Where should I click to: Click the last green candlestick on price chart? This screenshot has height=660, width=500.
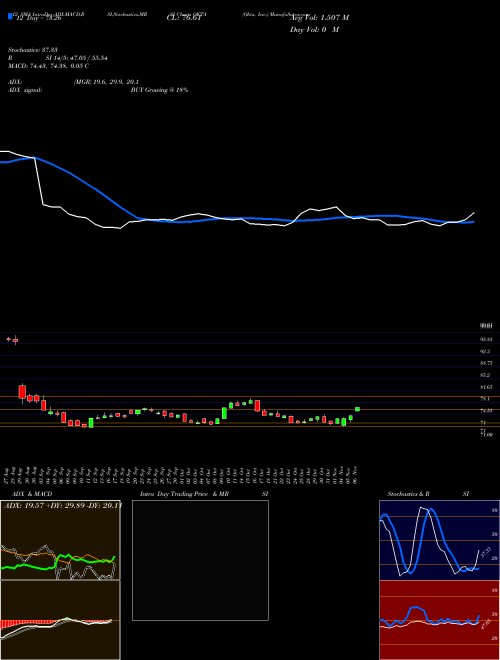357,409
